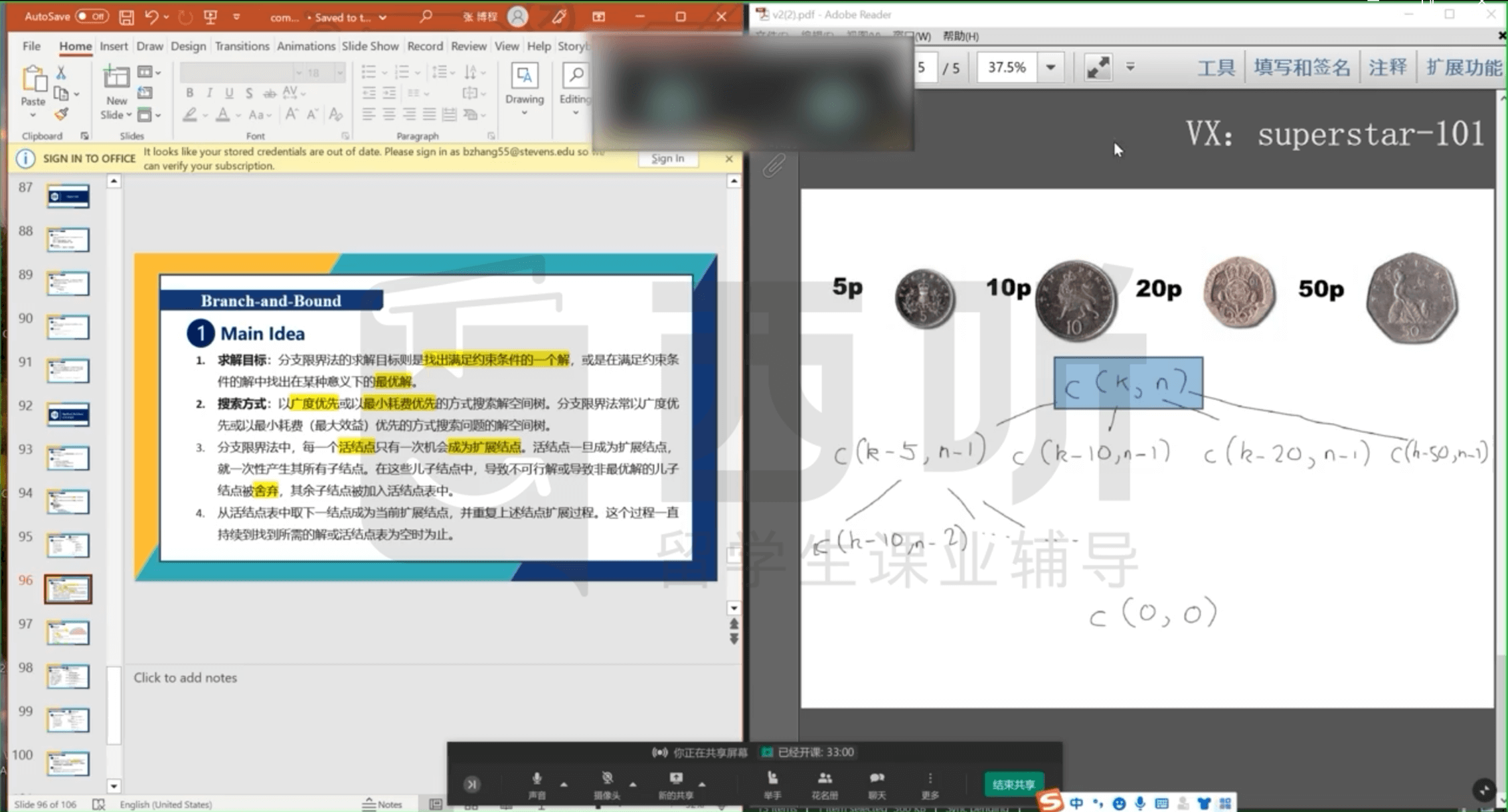
Task: Click the 举手 raise hand icon
Action: click(x=772, y=778)
